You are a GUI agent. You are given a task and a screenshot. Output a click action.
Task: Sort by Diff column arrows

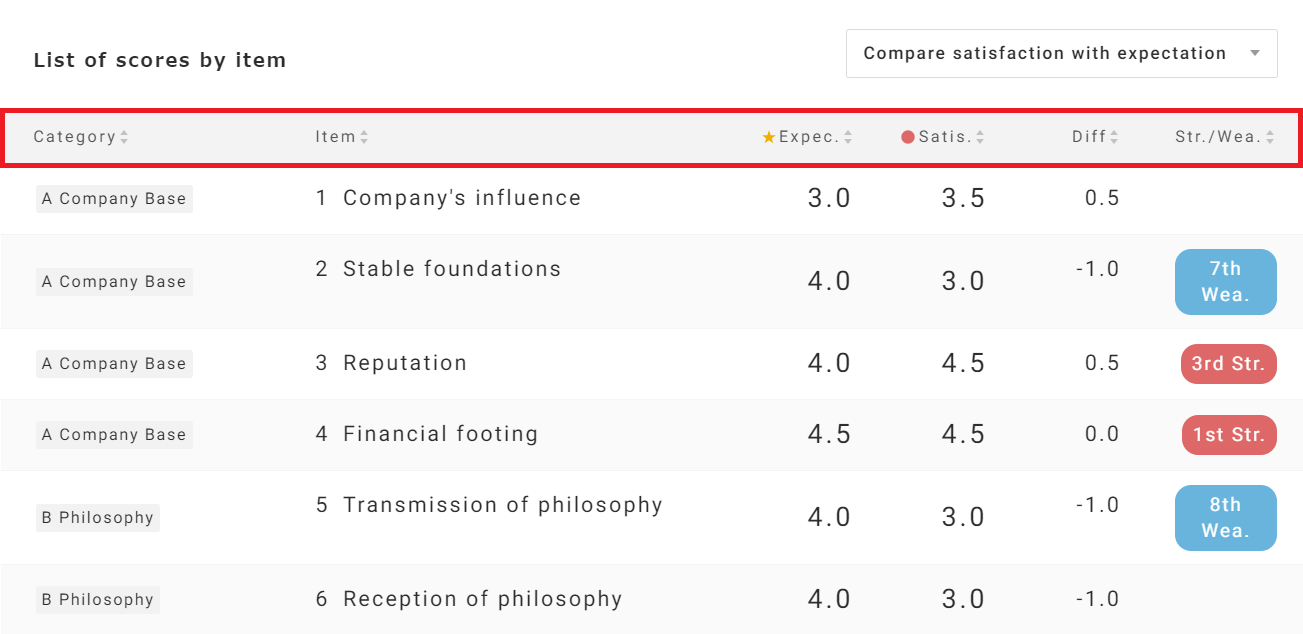tap(1114, 138)
